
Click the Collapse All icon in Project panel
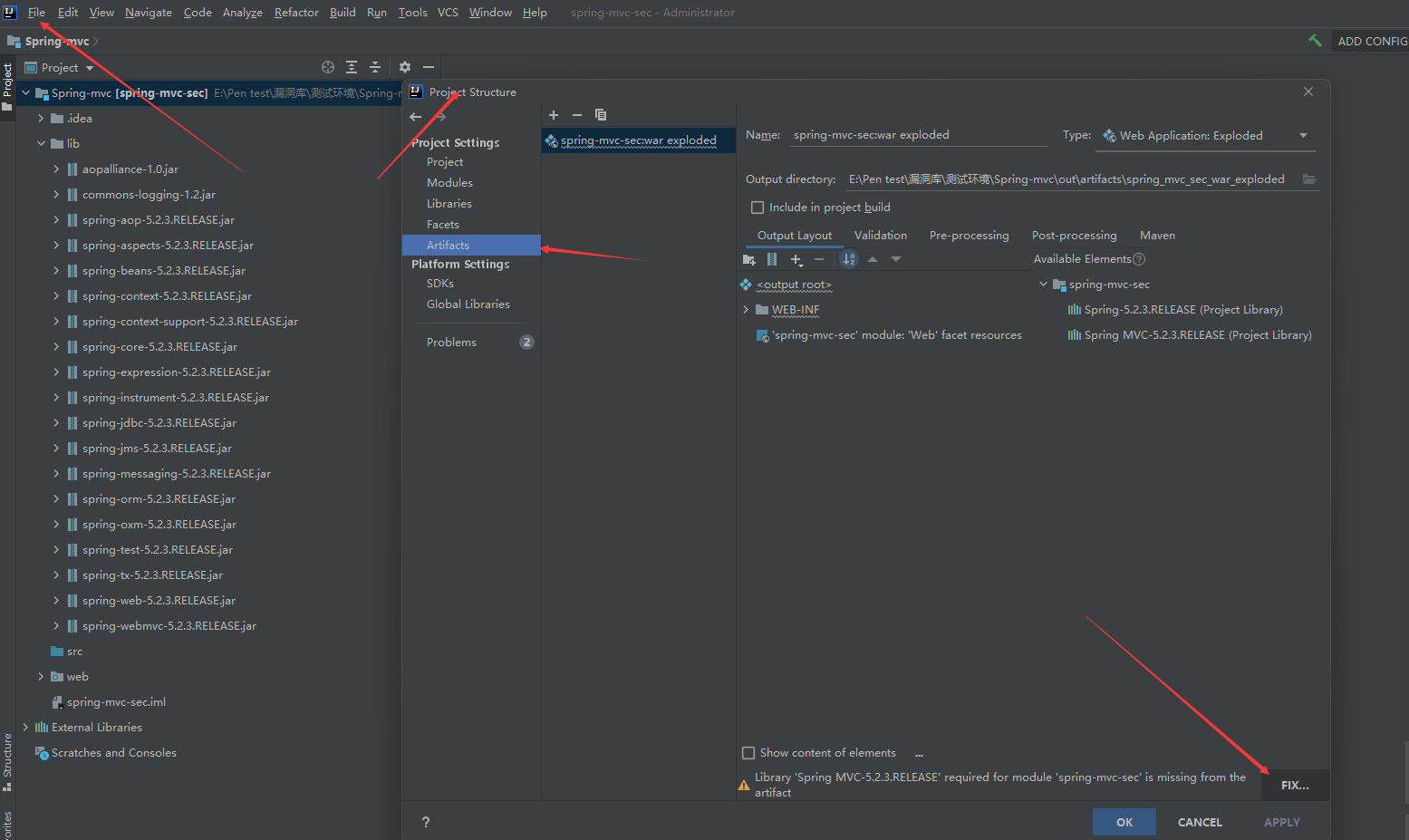[375, 67]
